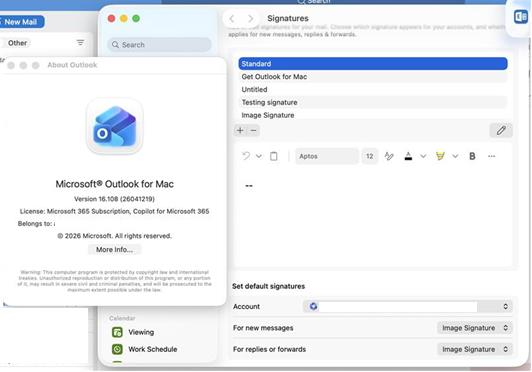The image size is (532, 372).
Task: Open the For new messages signature dropdown
Action: 475,328
